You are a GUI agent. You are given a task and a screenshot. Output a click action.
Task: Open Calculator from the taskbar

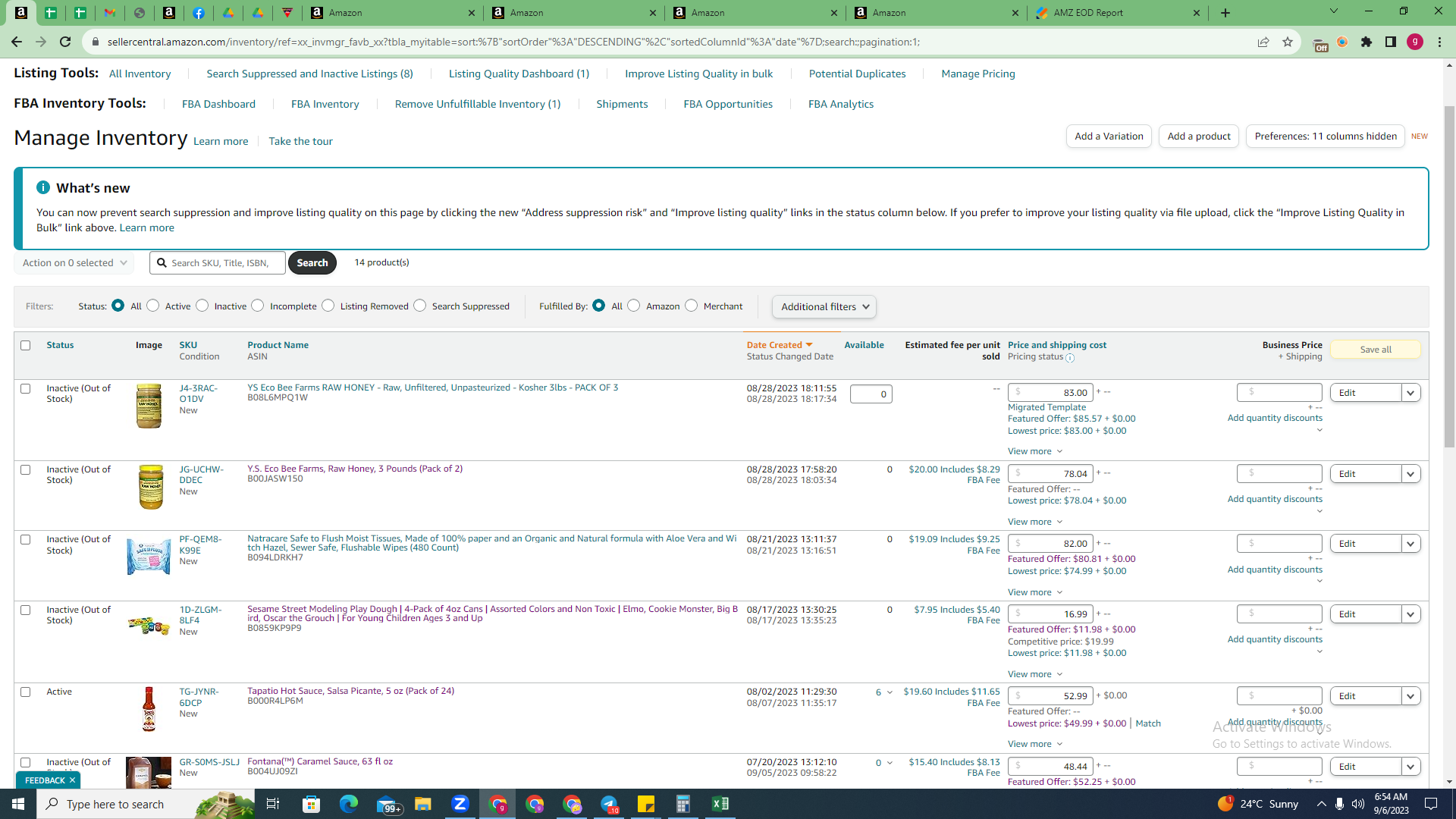[x=683, y=804]
